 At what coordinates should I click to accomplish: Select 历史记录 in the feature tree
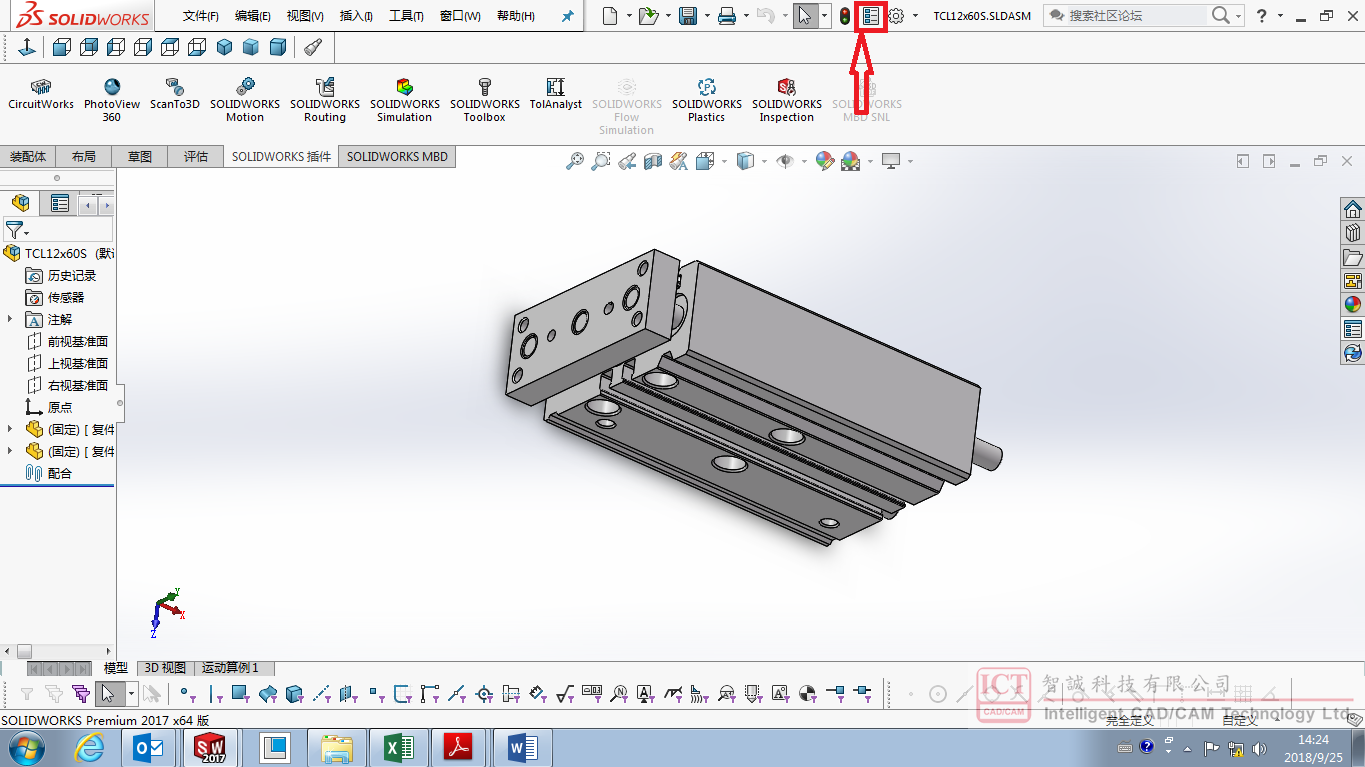coord(72,275)
